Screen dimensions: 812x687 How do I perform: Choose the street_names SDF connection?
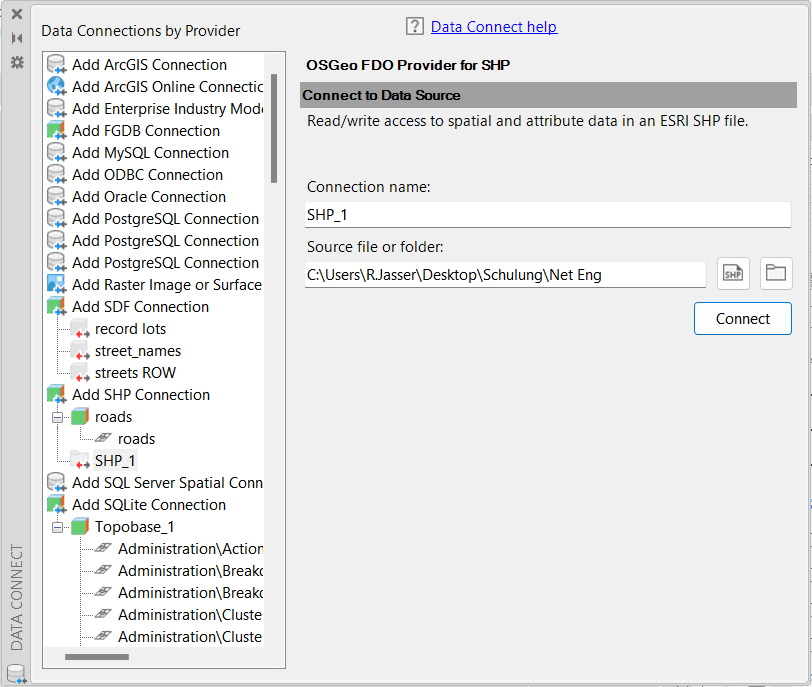[137, 351]
